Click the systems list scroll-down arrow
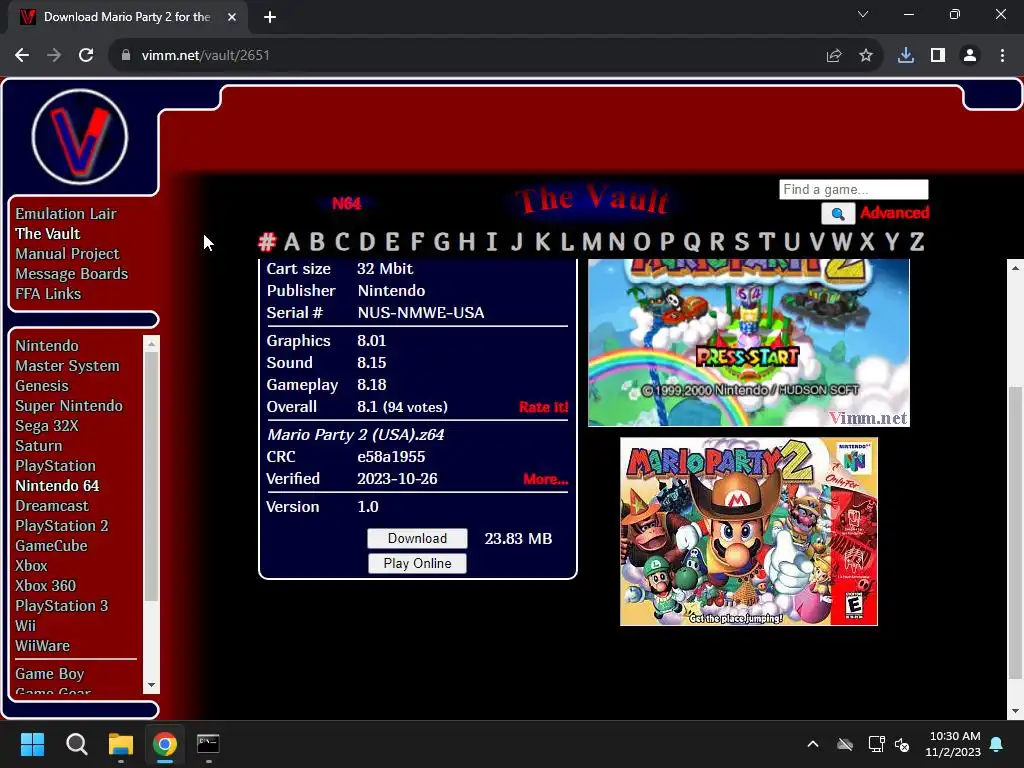This screenshot has width=1024, height=768. click(152, 685)
